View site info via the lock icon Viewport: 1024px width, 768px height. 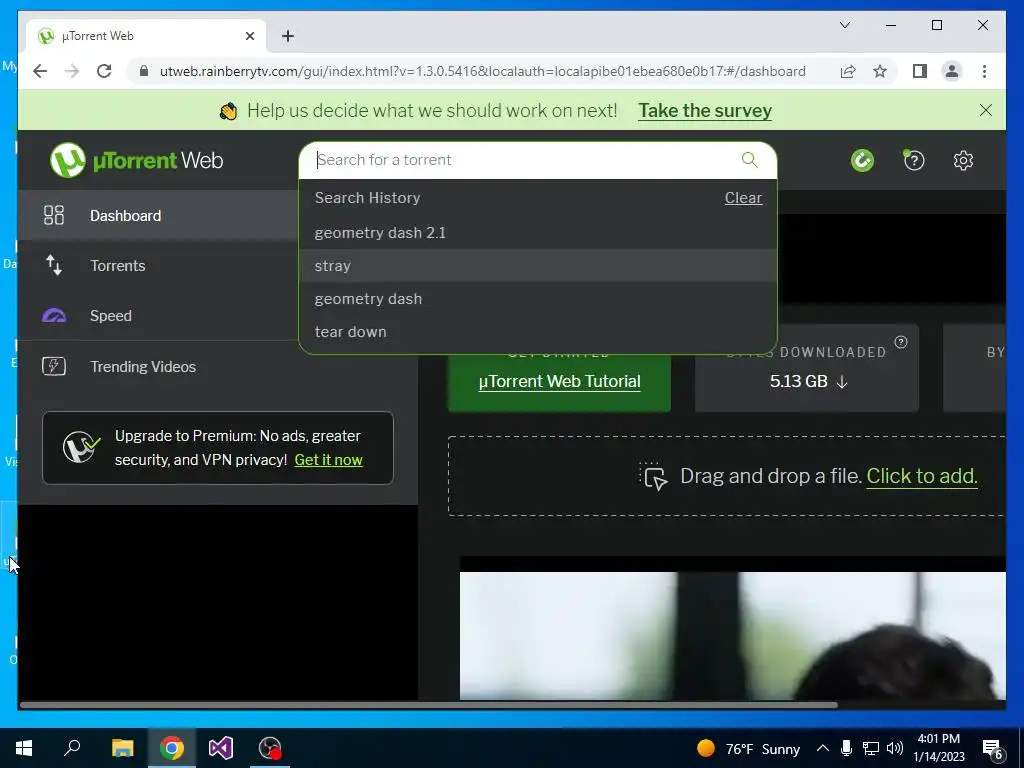(x=144, y=71)
